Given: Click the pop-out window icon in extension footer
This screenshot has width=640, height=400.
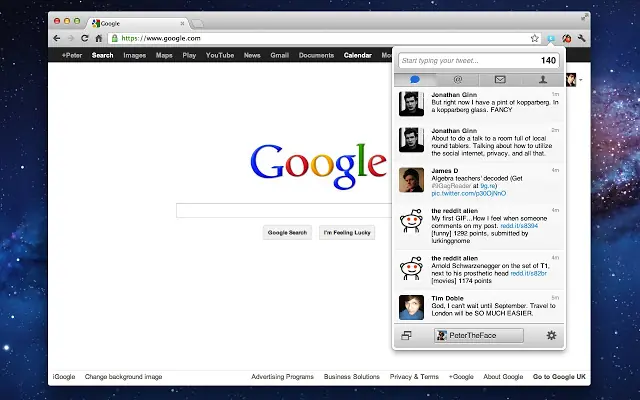Looking at the screenshot, I should [x=407, y=336].
